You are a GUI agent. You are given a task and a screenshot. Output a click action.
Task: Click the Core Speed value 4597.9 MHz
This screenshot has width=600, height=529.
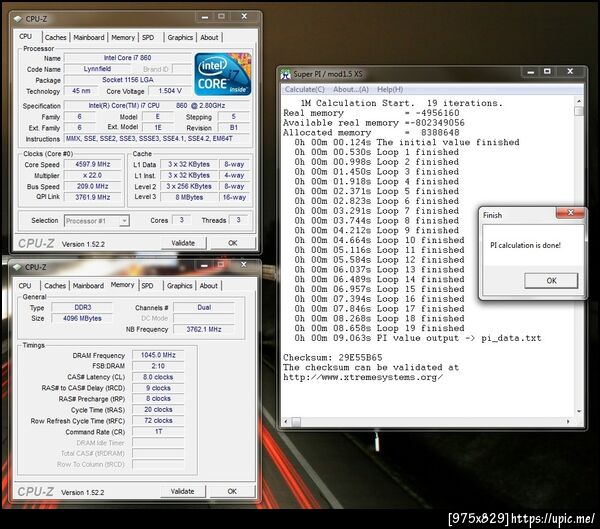[x=93, y=164]
